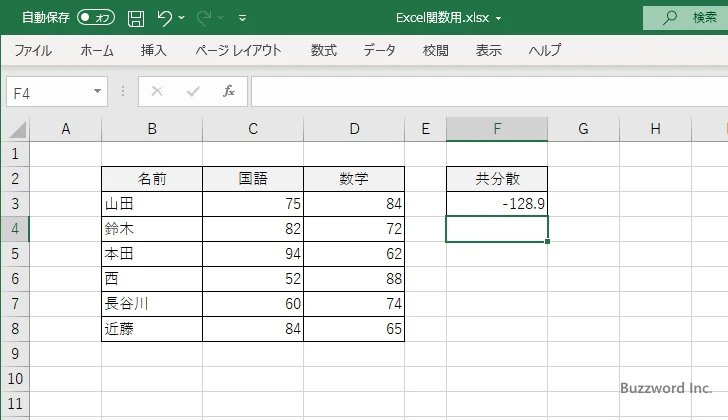Select column D header
Image resolution: width=728 pixels, height=420 pixels.
(354, 129)
